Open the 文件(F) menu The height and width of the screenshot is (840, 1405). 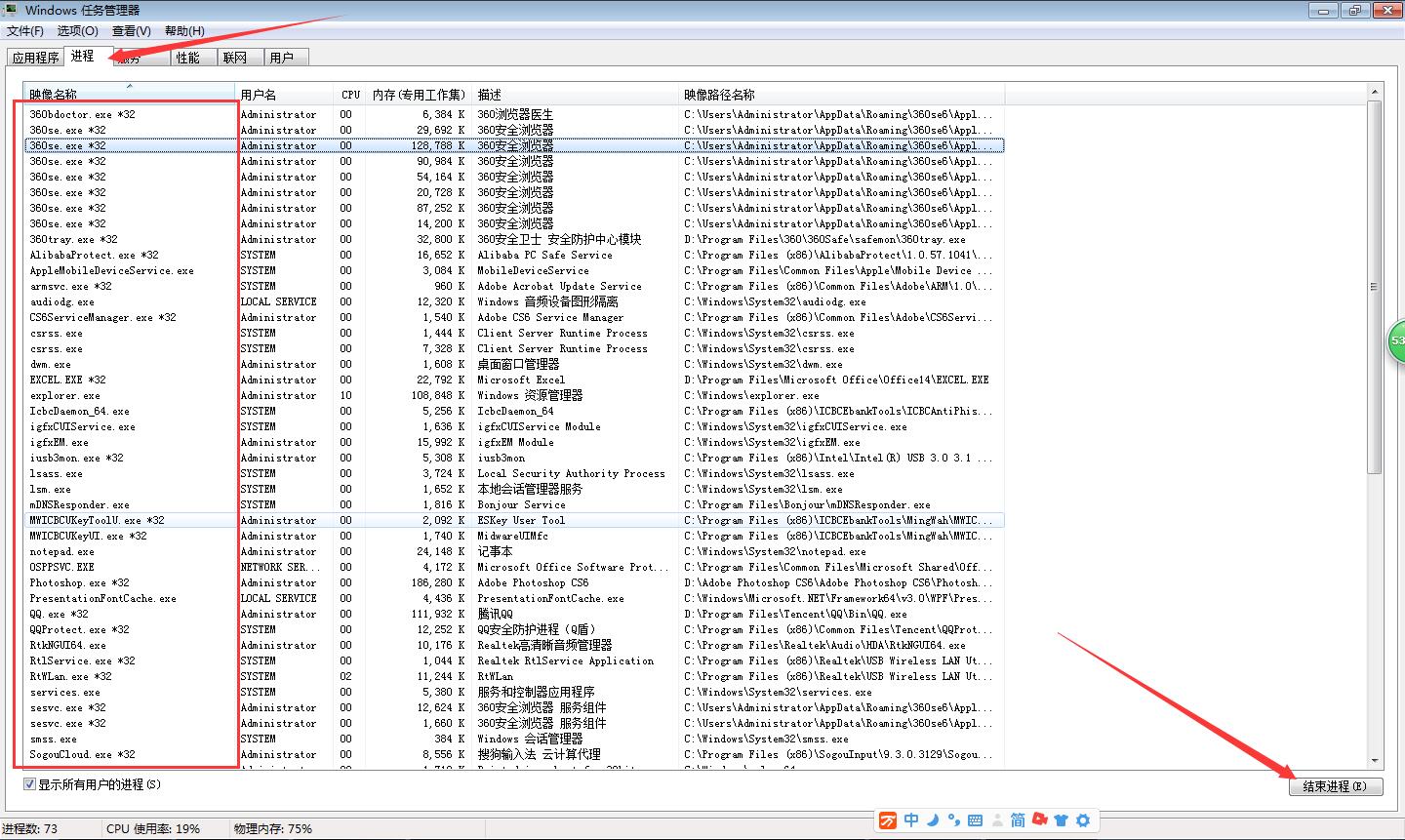(24, 30)
